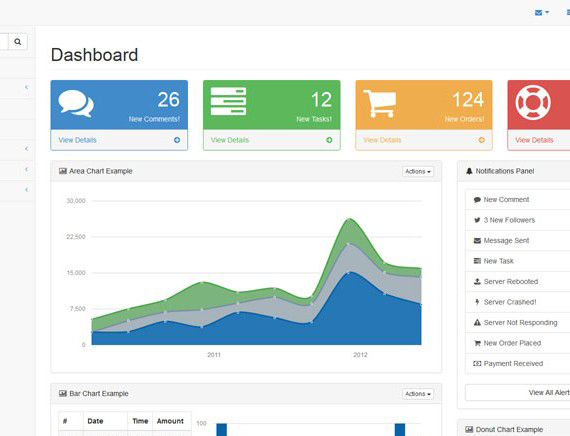Click View Details on the New Comments card
Image resolution: width=570 pixels, height=436 pixels.
tap(77, 140)
